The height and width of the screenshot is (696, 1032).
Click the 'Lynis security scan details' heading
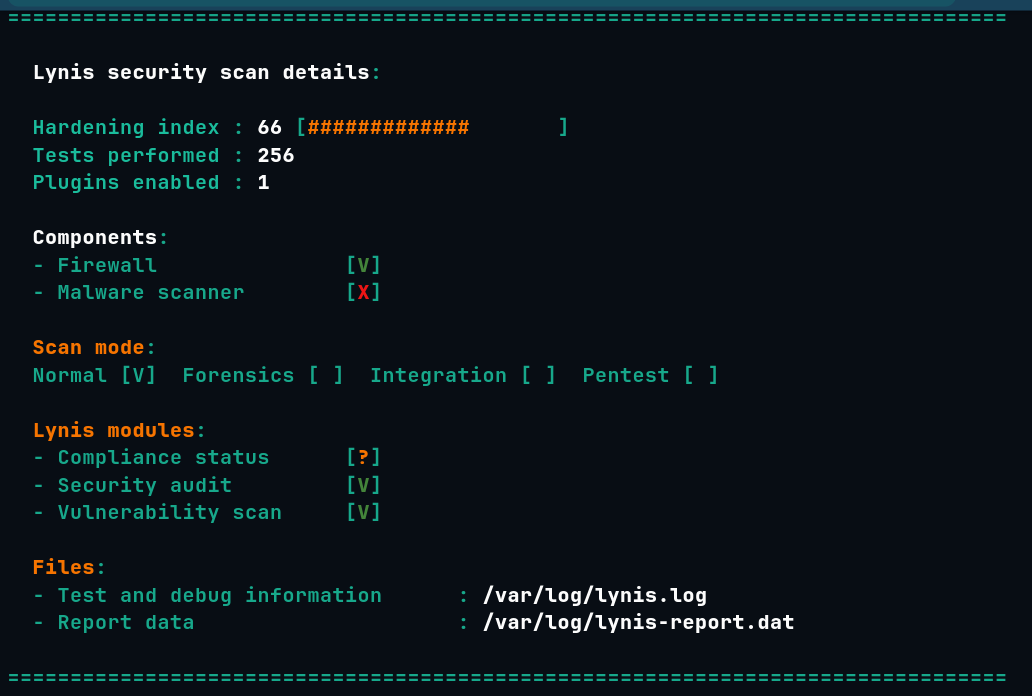[x=201, y=72]
